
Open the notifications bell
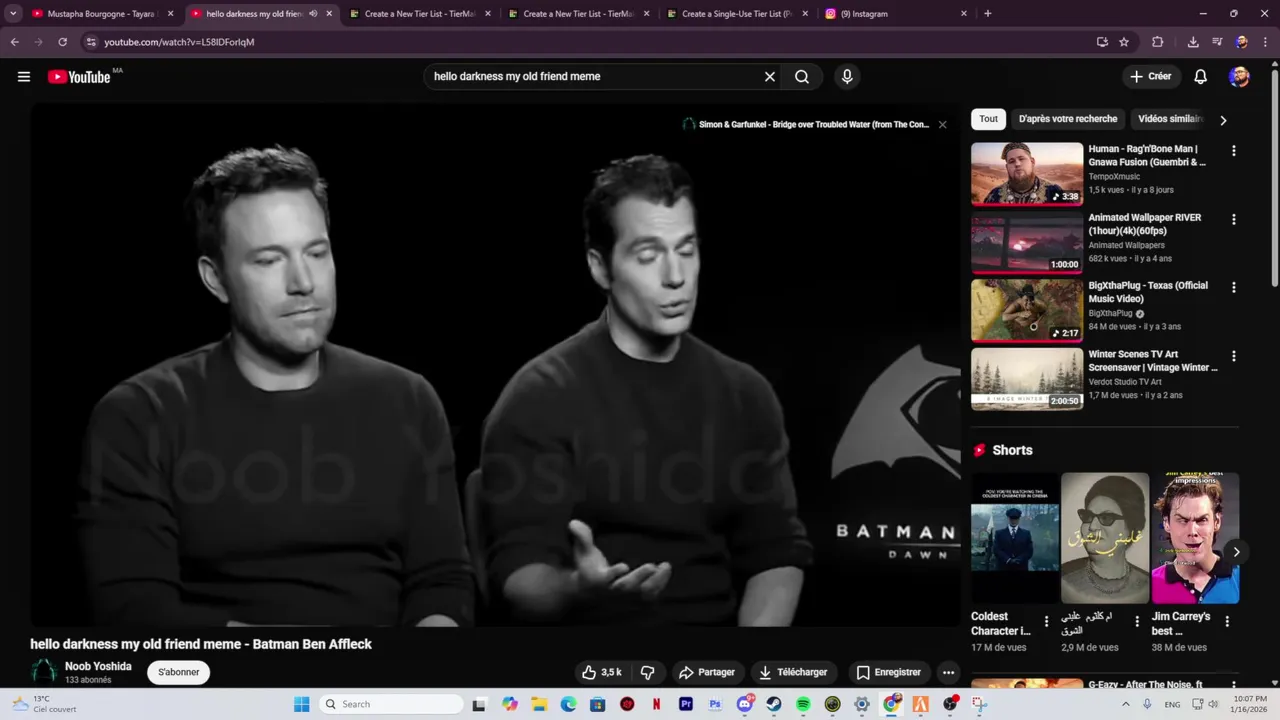tap(1201, 77)
